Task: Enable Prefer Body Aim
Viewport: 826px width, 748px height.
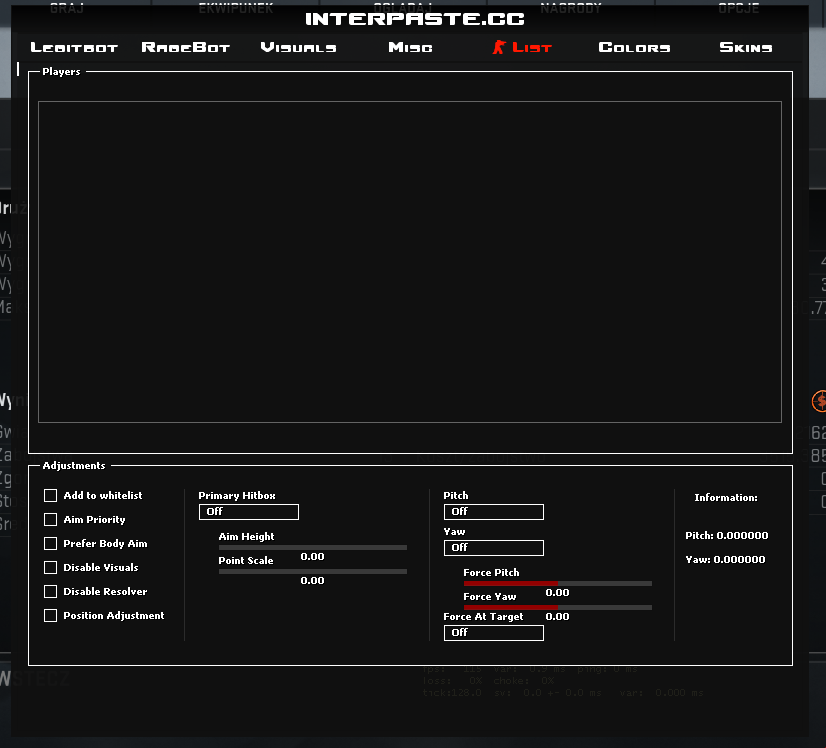Action: [x=51, y=544]
